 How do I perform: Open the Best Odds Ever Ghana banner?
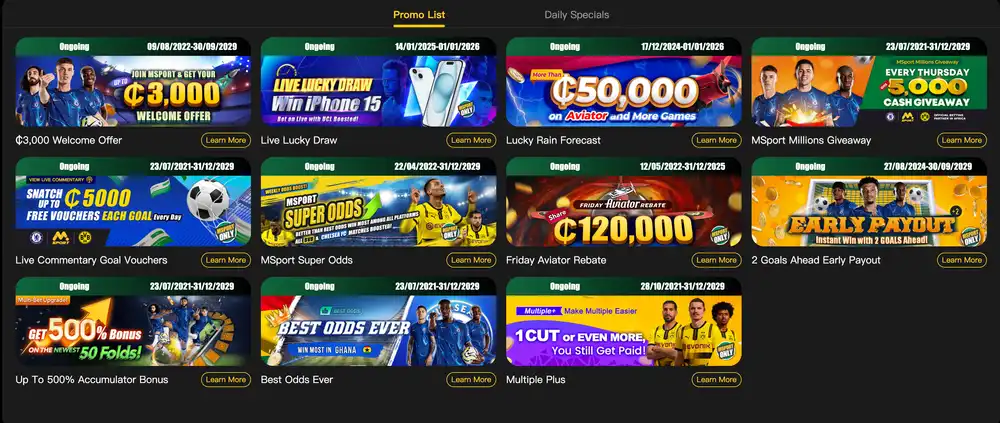(378, 330)
